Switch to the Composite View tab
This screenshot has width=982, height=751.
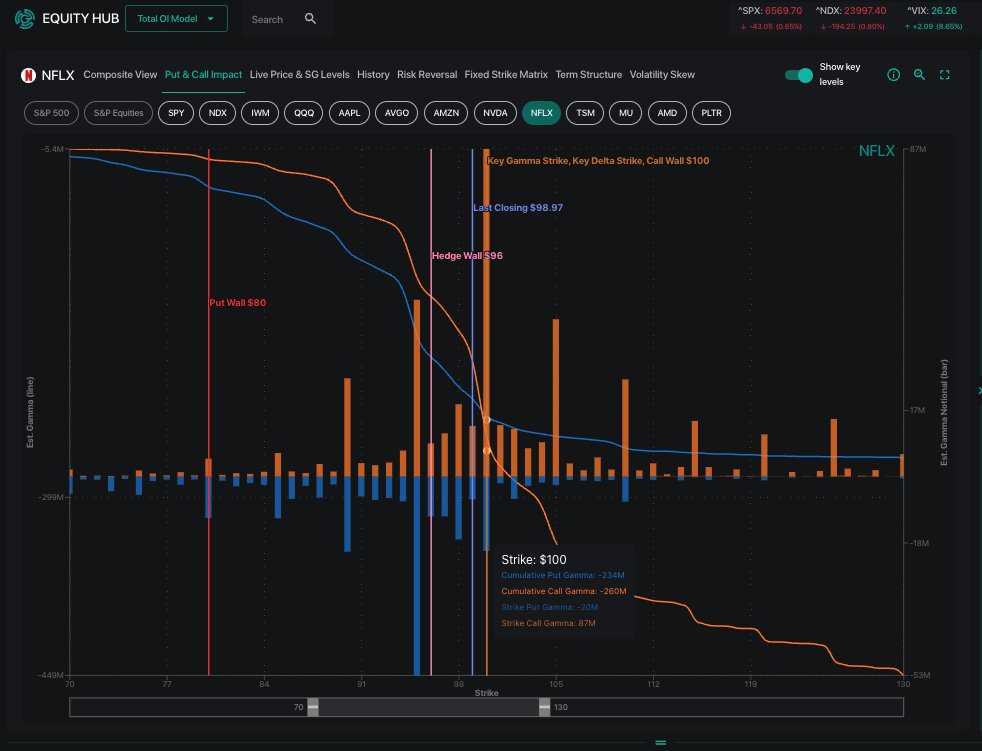(x=120, y=74)
